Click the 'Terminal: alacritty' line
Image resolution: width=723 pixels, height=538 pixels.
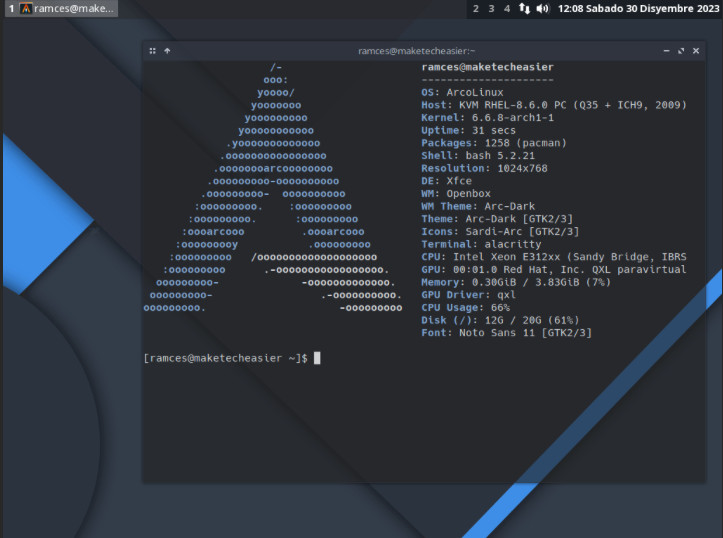point(481,244)
